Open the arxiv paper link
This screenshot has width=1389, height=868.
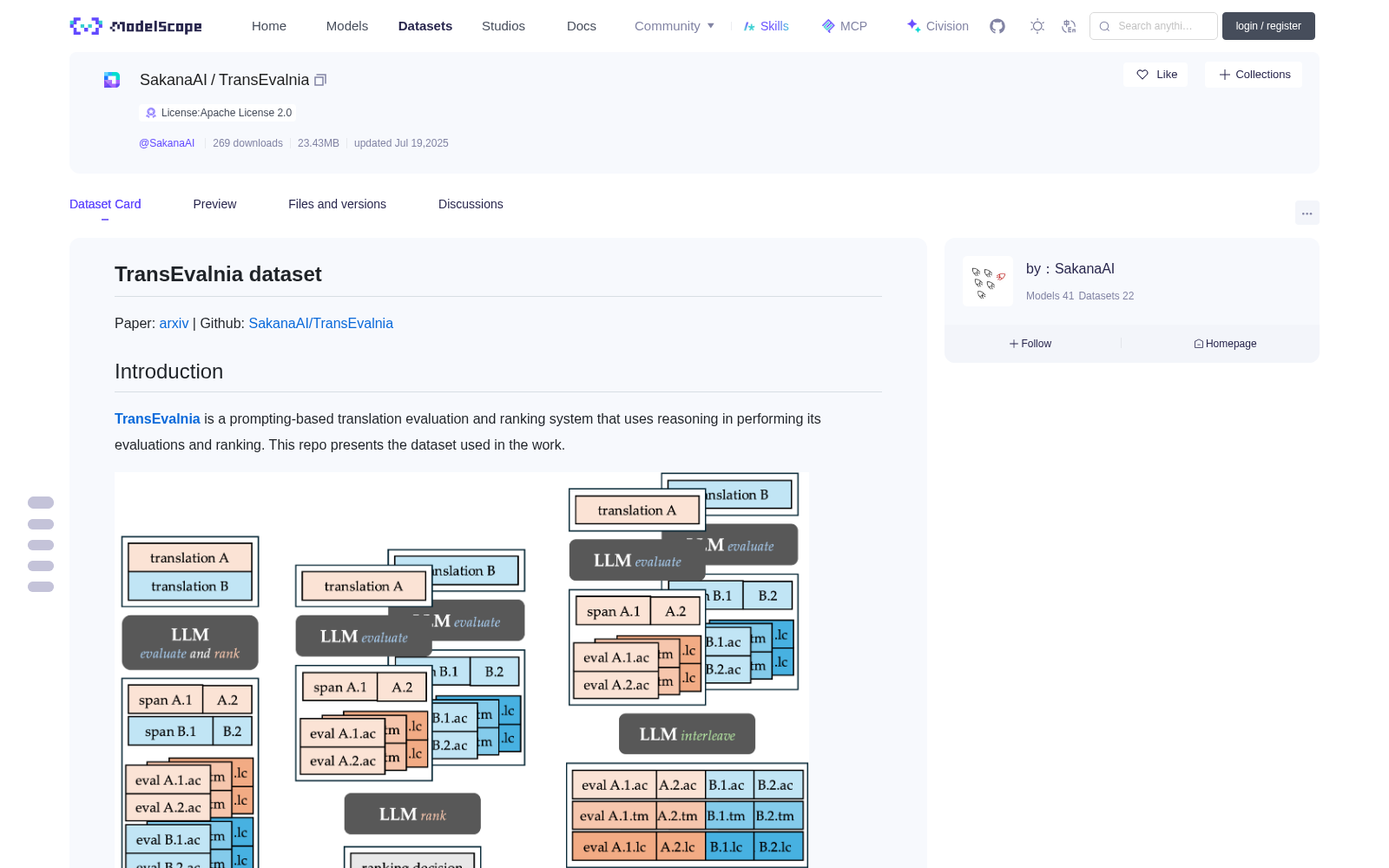[174, 323]
